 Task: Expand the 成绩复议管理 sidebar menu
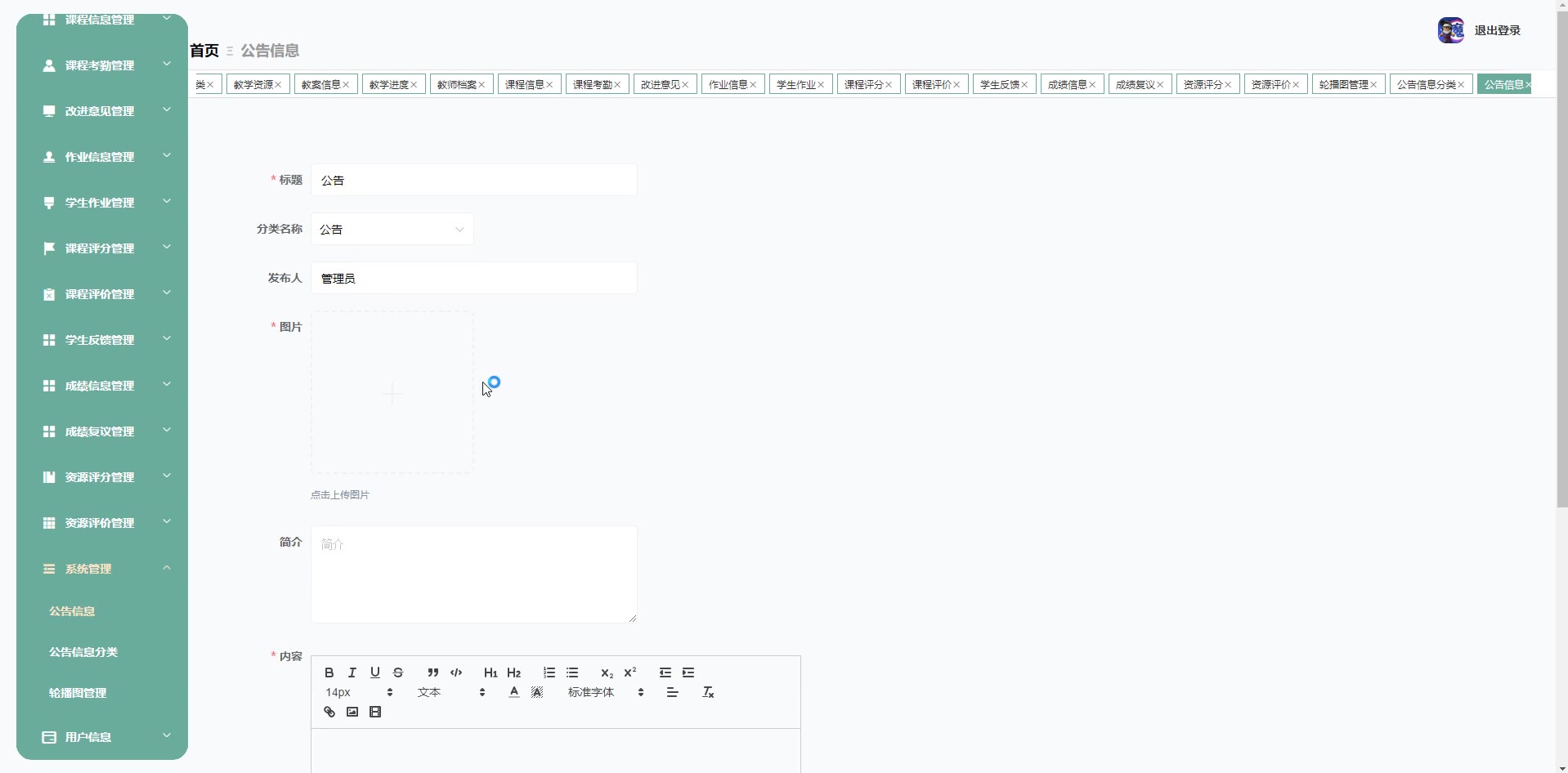point(102,431)
